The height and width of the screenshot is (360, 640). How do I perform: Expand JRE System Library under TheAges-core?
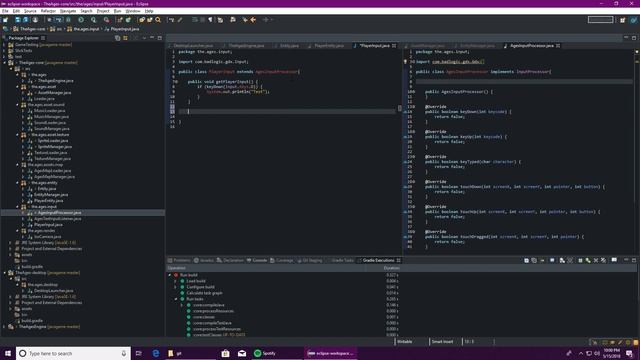click(x=11, y=243)
